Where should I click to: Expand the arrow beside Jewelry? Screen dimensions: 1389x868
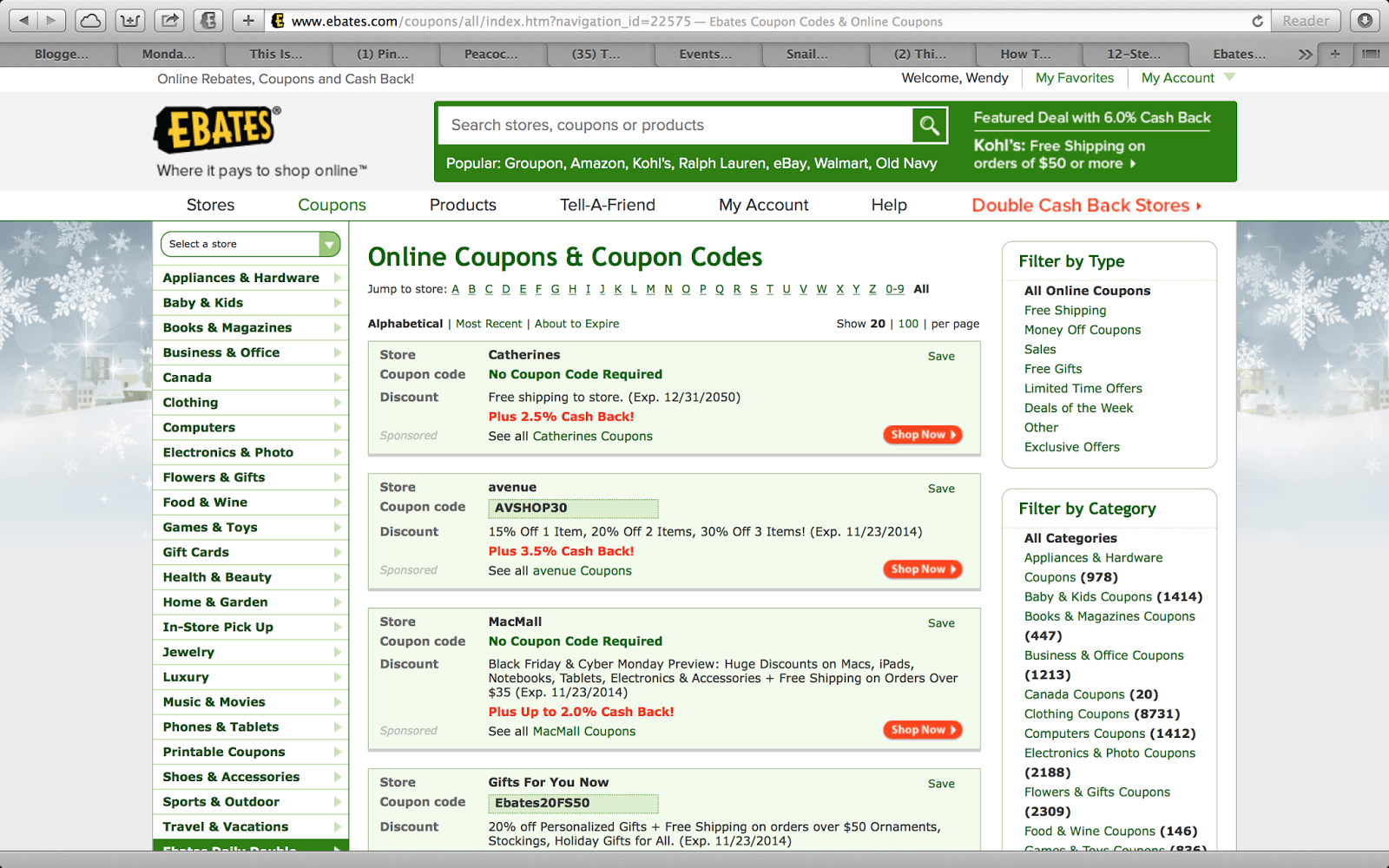[x=337, y=652]
